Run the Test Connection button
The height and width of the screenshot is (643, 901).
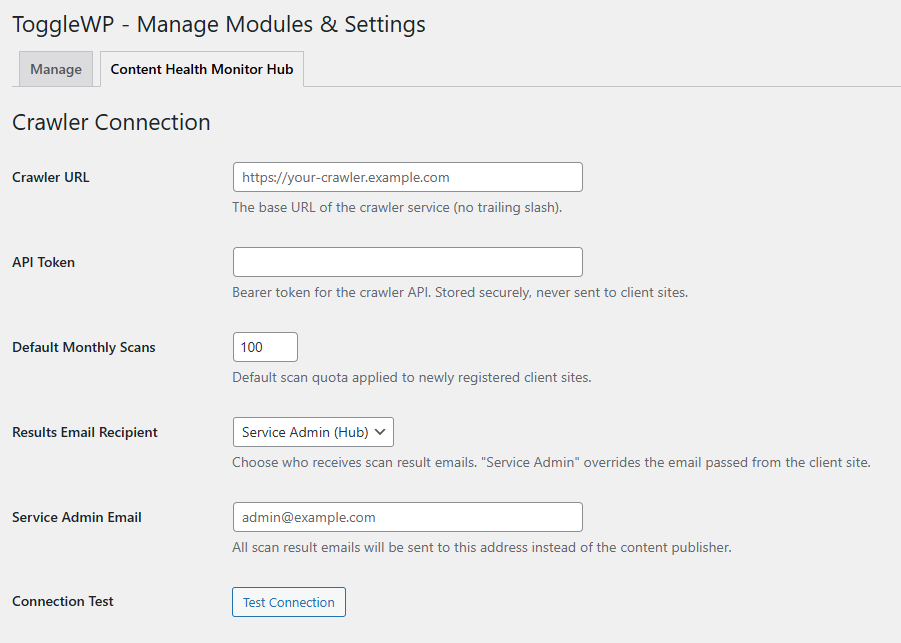(x=288, y=602)
